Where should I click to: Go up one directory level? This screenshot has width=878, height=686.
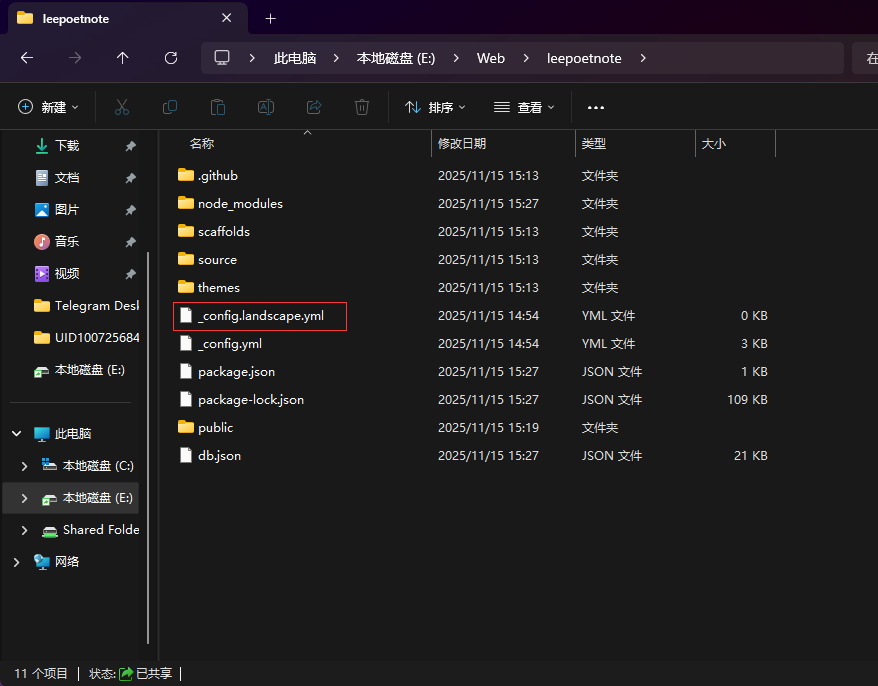[123, 58]
